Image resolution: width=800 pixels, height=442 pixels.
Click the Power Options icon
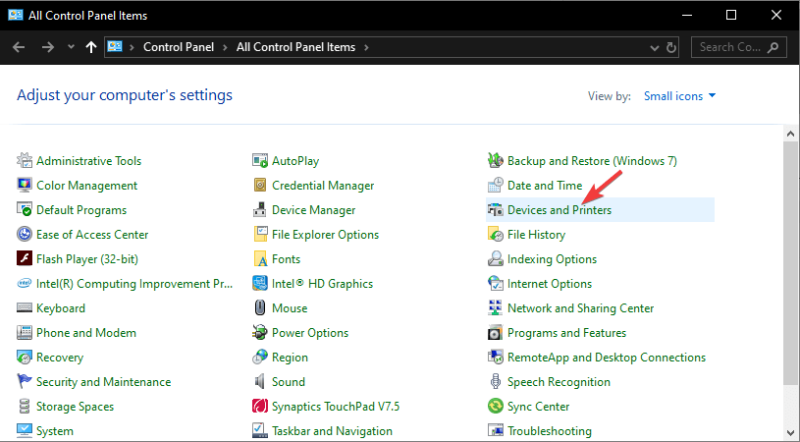click(260, 332)
